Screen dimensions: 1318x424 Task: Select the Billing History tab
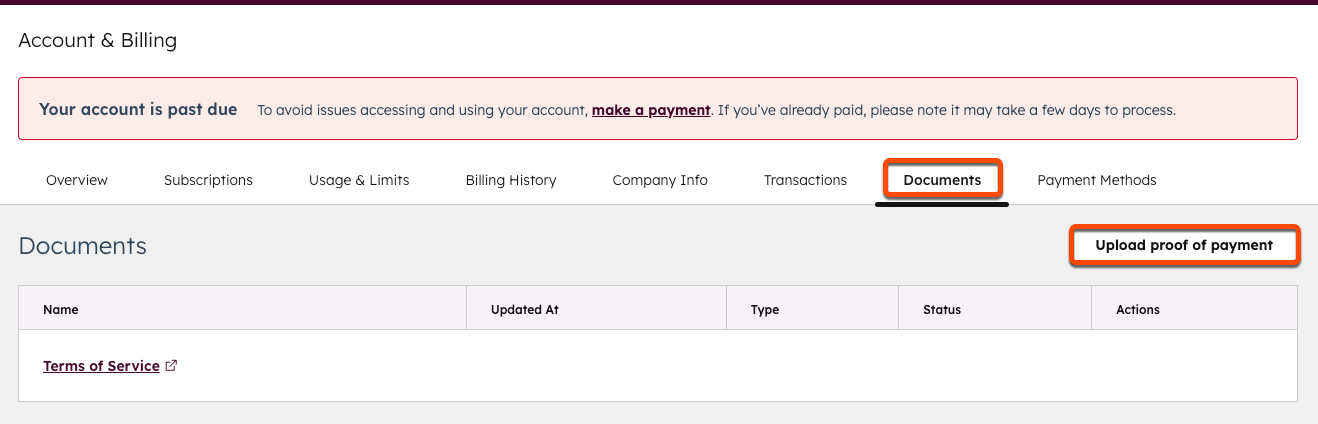511,180
